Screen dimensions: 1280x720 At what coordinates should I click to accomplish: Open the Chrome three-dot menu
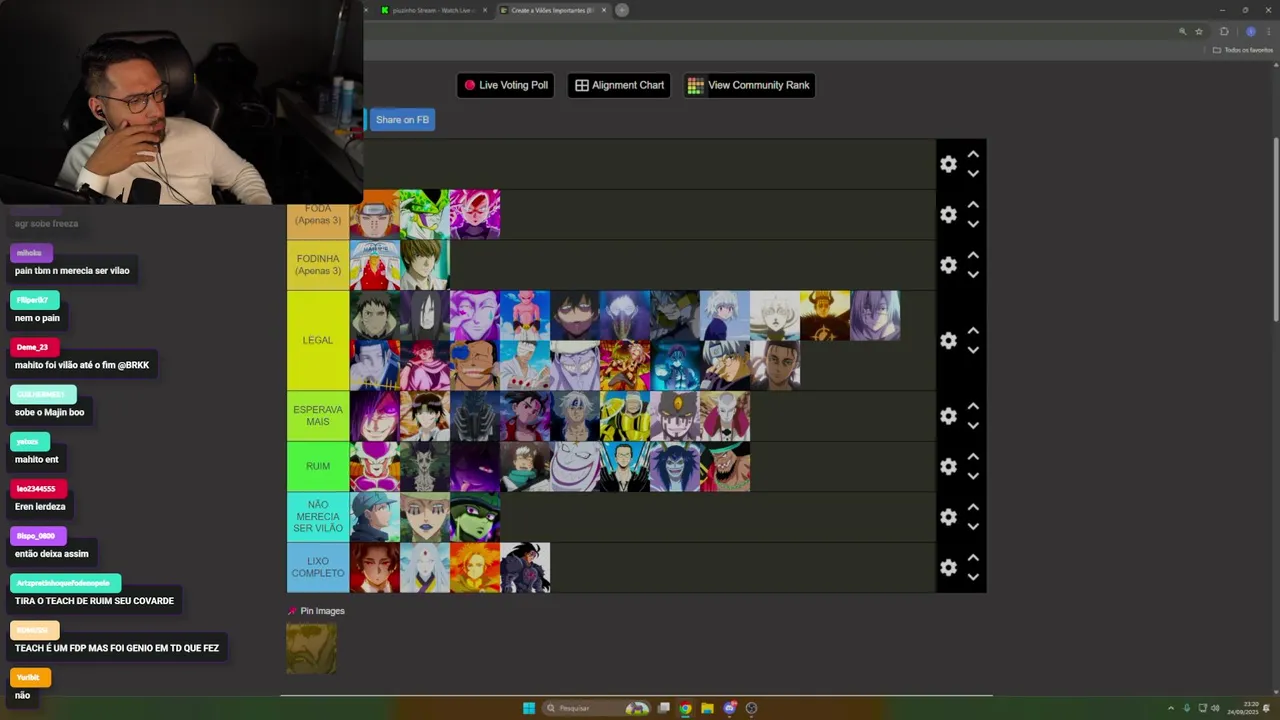tap(1268, 31)
